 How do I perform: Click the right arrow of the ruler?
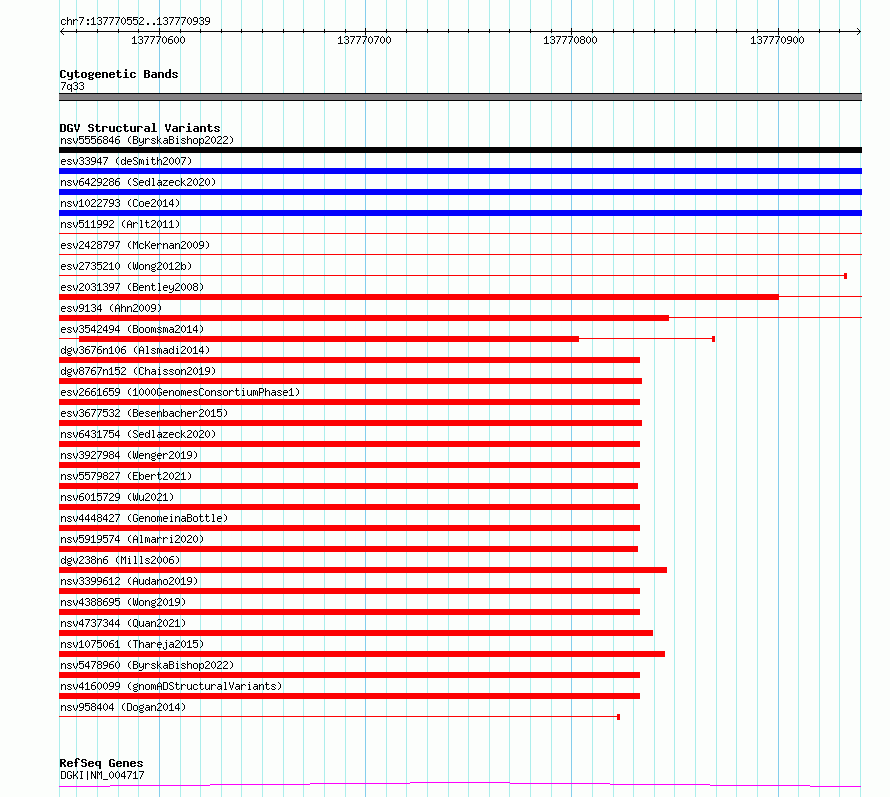pos(859,31)
